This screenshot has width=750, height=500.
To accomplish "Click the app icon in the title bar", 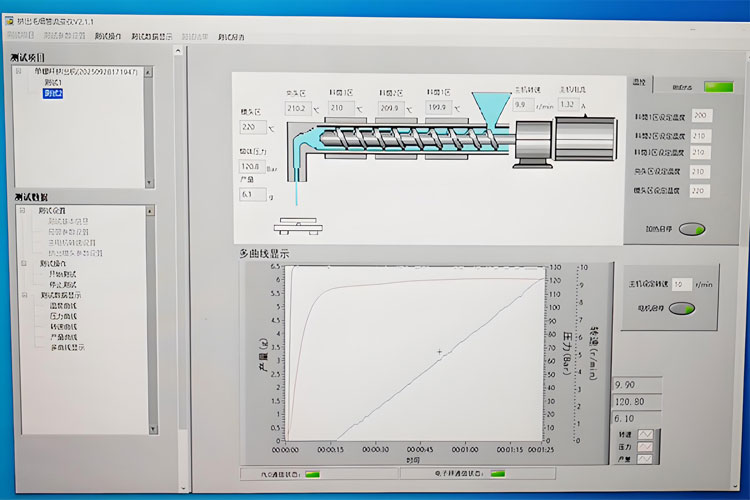I will pyautogui.click(x=9, y=20).
